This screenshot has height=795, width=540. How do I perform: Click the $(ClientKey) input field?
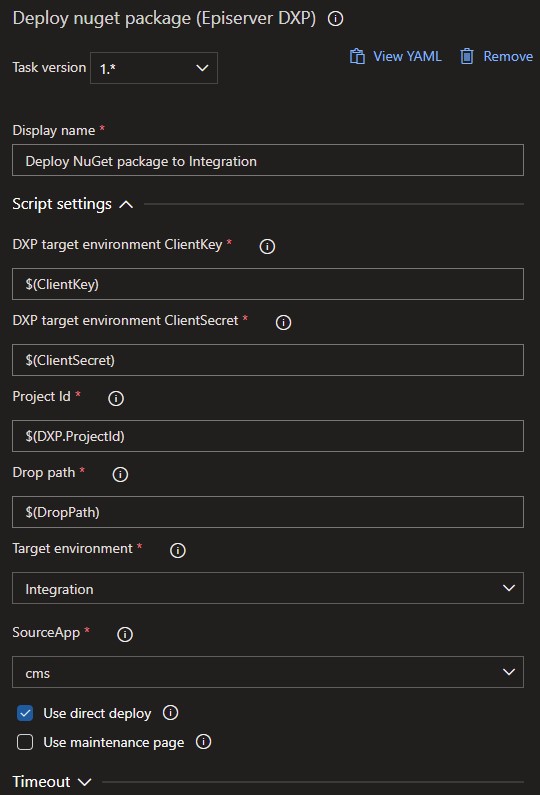[268, 284]
